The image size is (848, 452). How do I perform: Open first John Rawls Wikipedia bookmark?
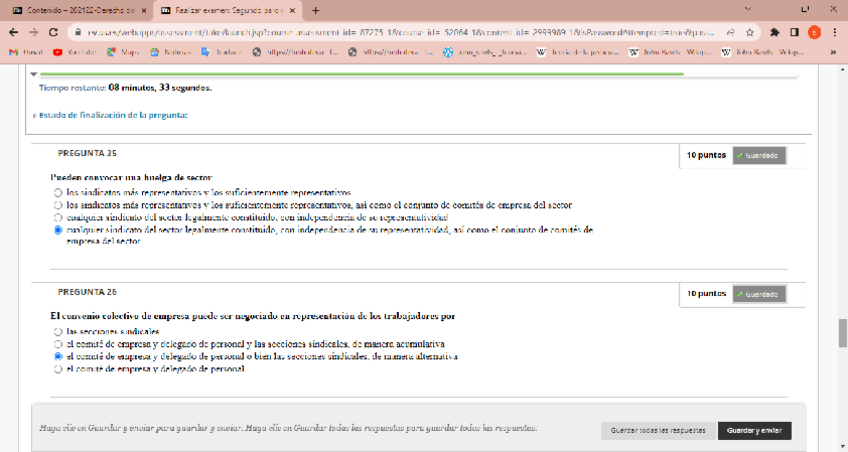tap(670, 52)
